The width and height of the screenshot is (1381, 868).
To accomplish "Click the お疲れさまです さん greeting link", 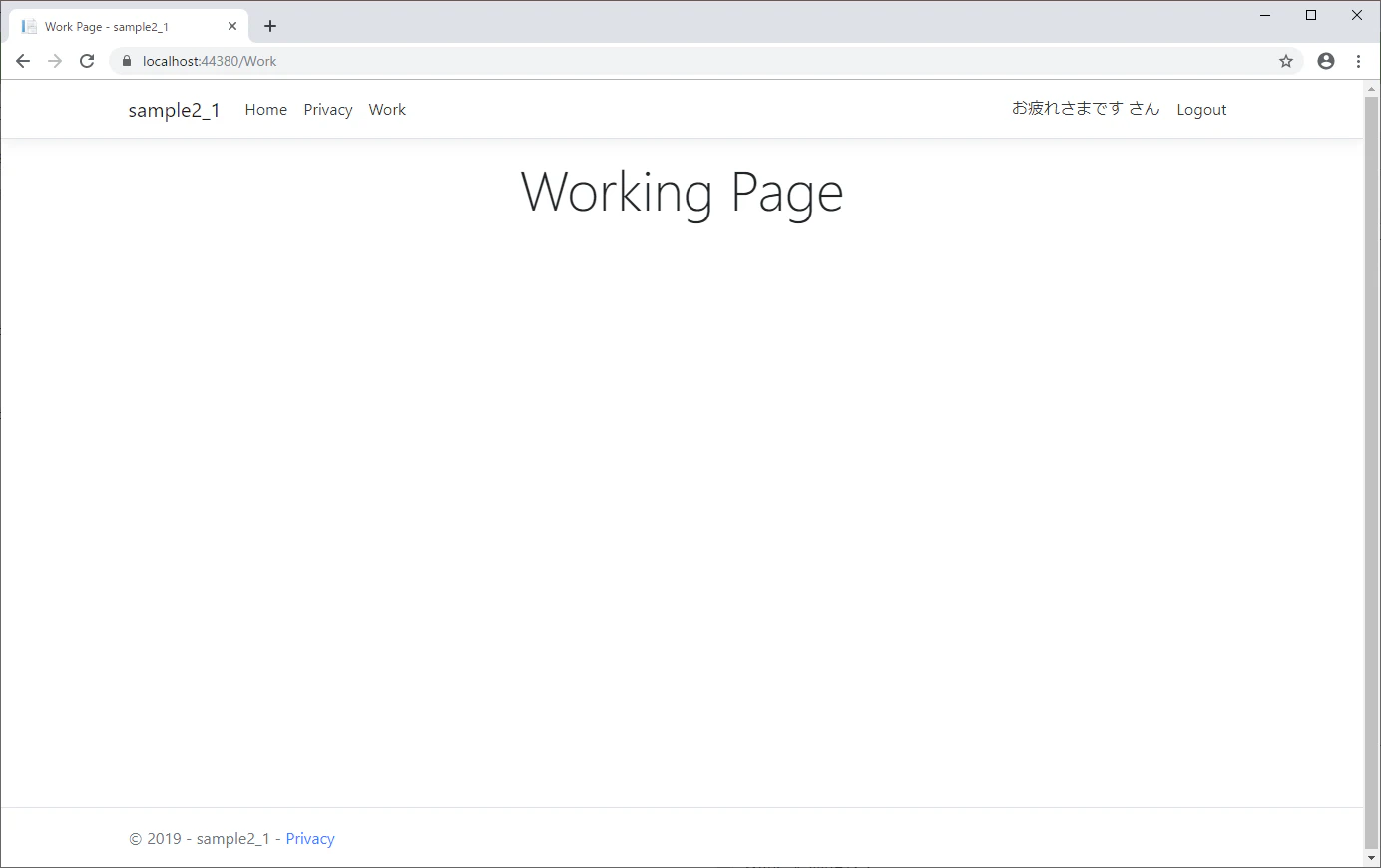I will (x=1086, y=109).
